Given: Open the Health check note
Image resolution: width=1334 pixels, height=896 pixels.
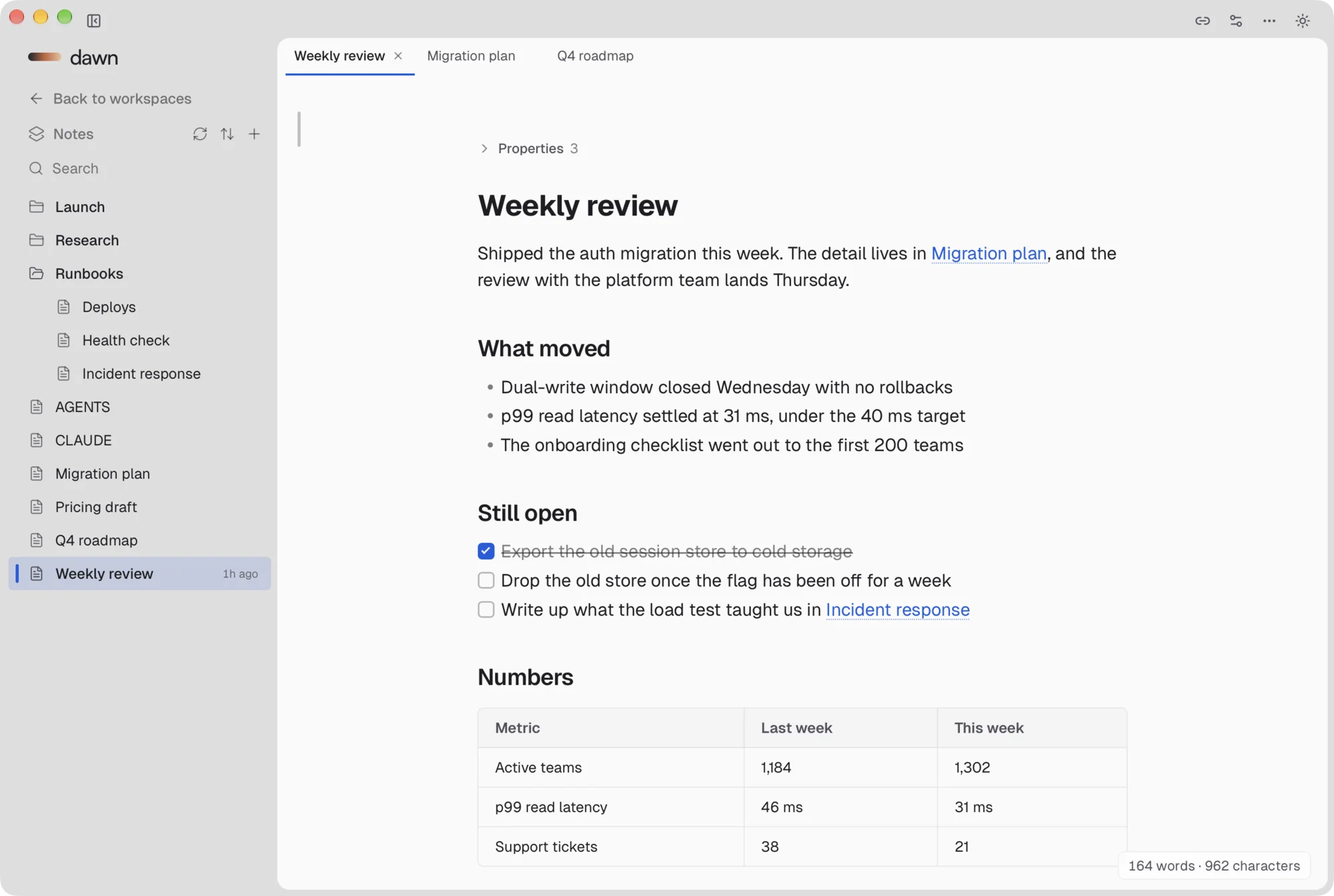Looking at the screenshot, I should pyautogui.click(x=139, y=340).
